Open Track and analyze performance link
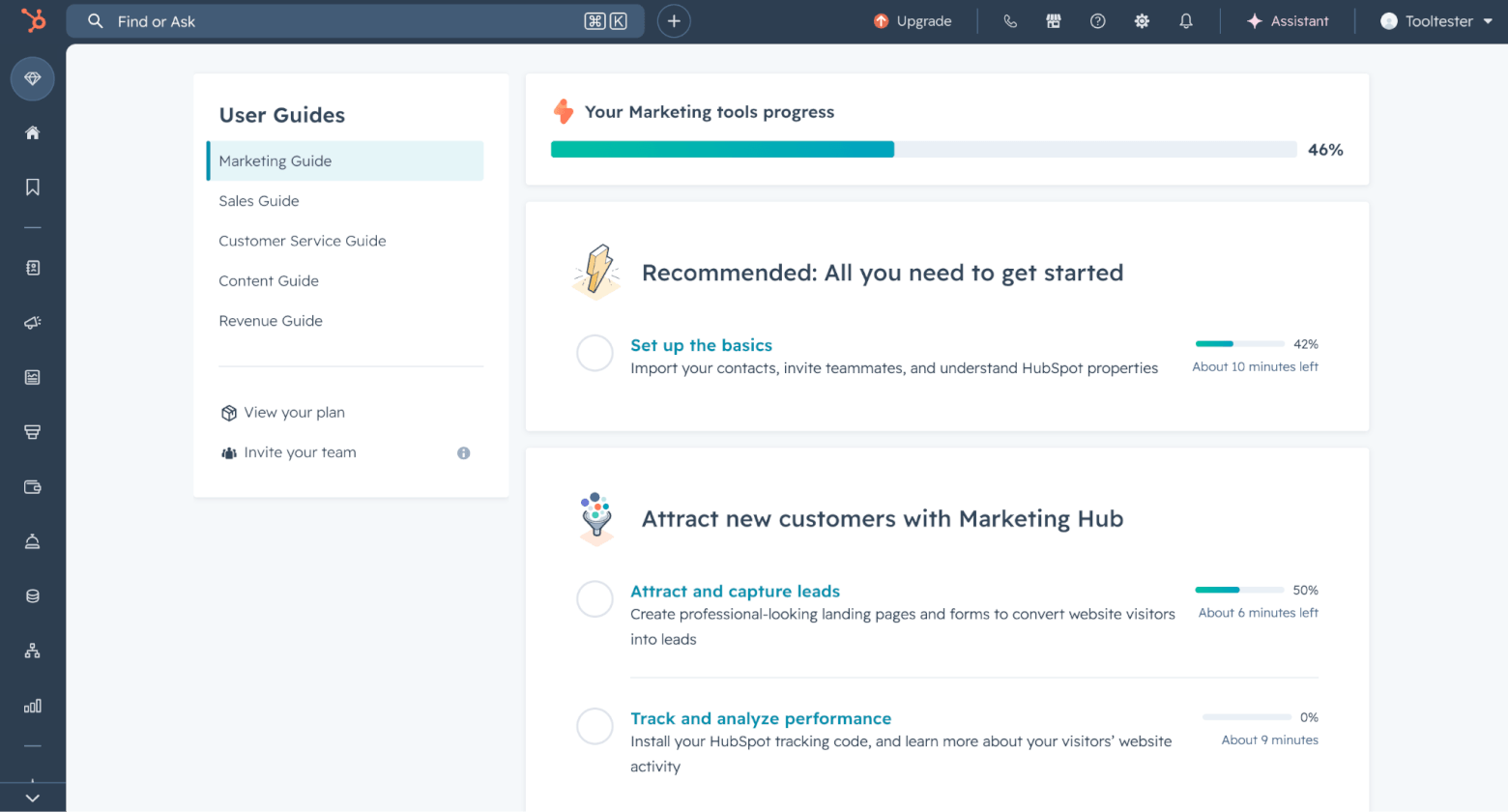Image resolution: width=1508 pixels, height=812 pixels. click(x=761, y=718)
